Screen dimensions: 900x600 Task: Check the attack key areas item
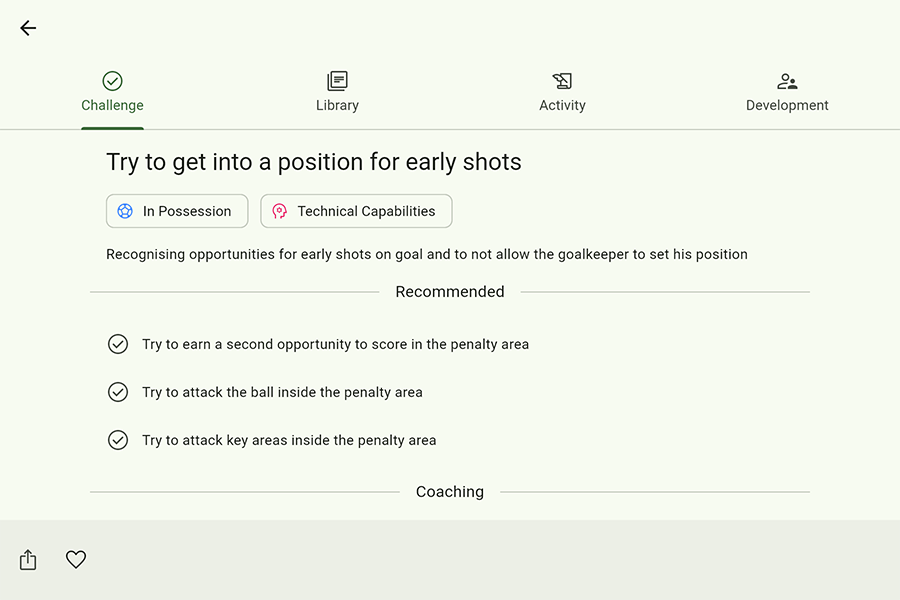(x=118, y=440)
